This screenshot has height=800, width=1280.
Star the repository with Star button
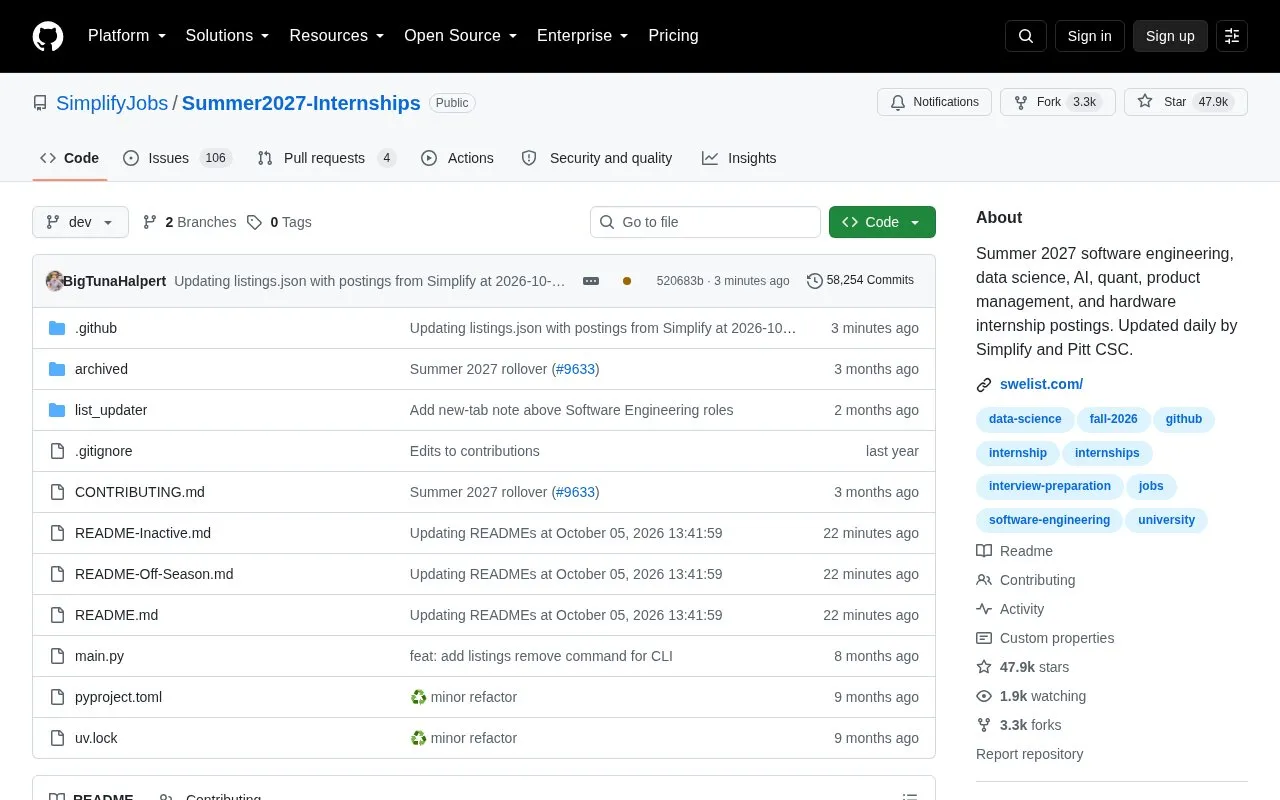(x=1186, y=102)
